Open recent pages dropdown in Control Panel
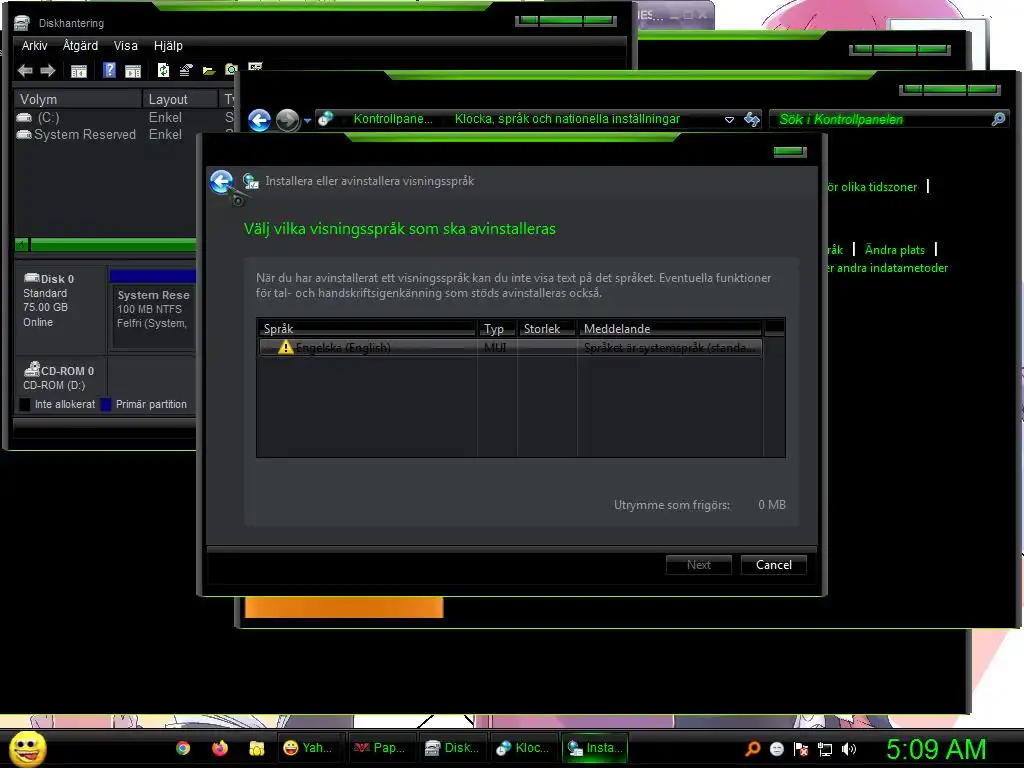 [x=307, y=120]
